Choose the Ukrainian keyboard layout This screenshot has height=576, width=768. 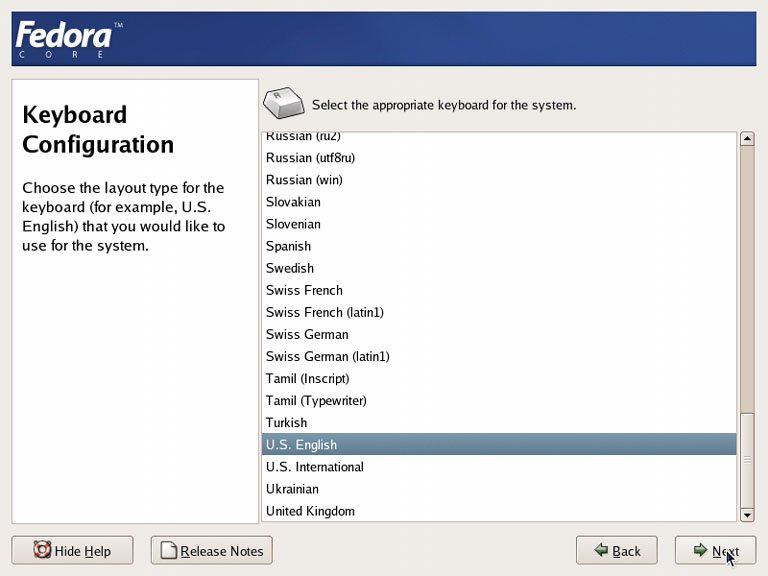292,489
